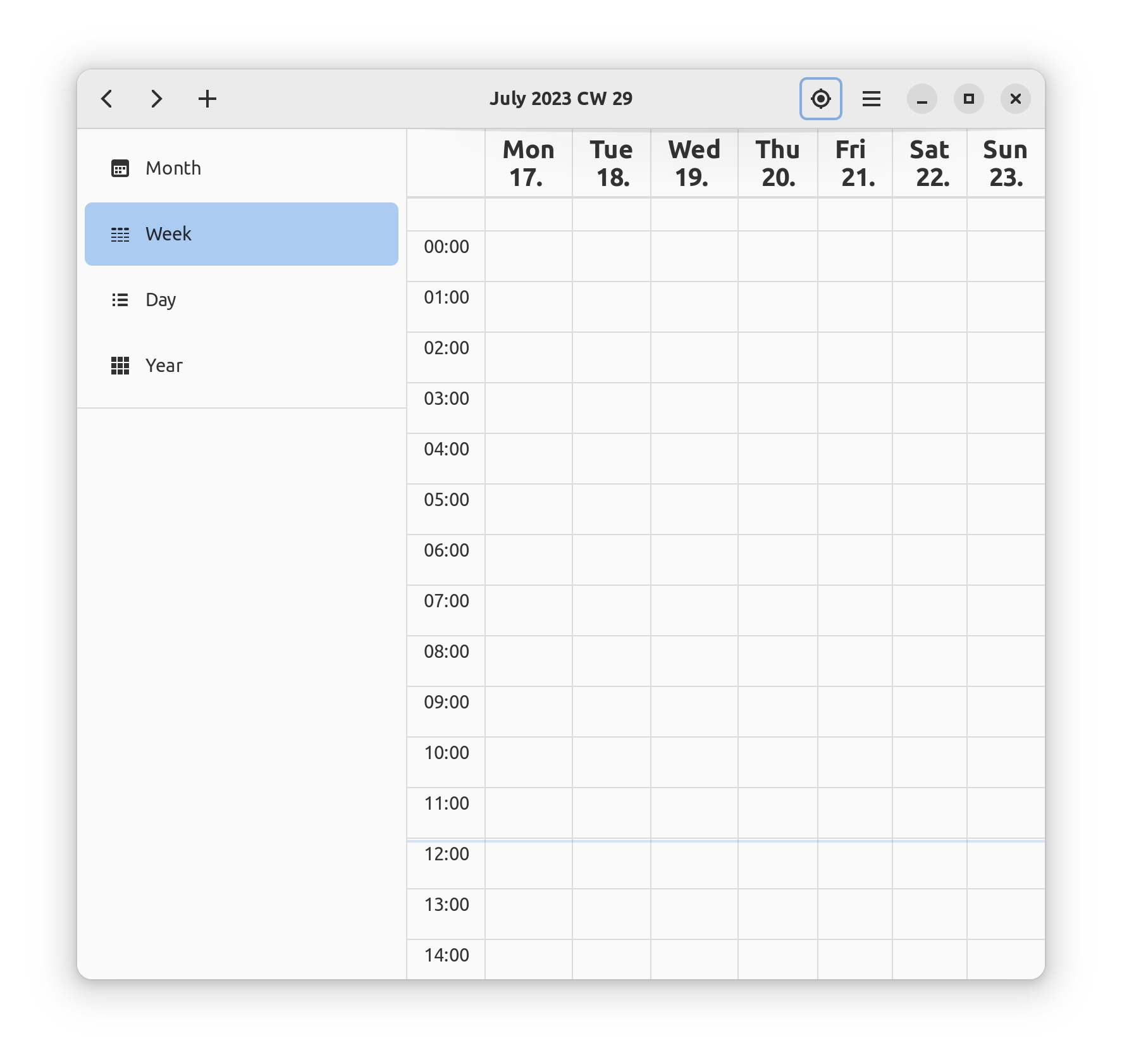1122x1064 pixels.
Task: Add a new event with plus icon
Action: (207, 99)
